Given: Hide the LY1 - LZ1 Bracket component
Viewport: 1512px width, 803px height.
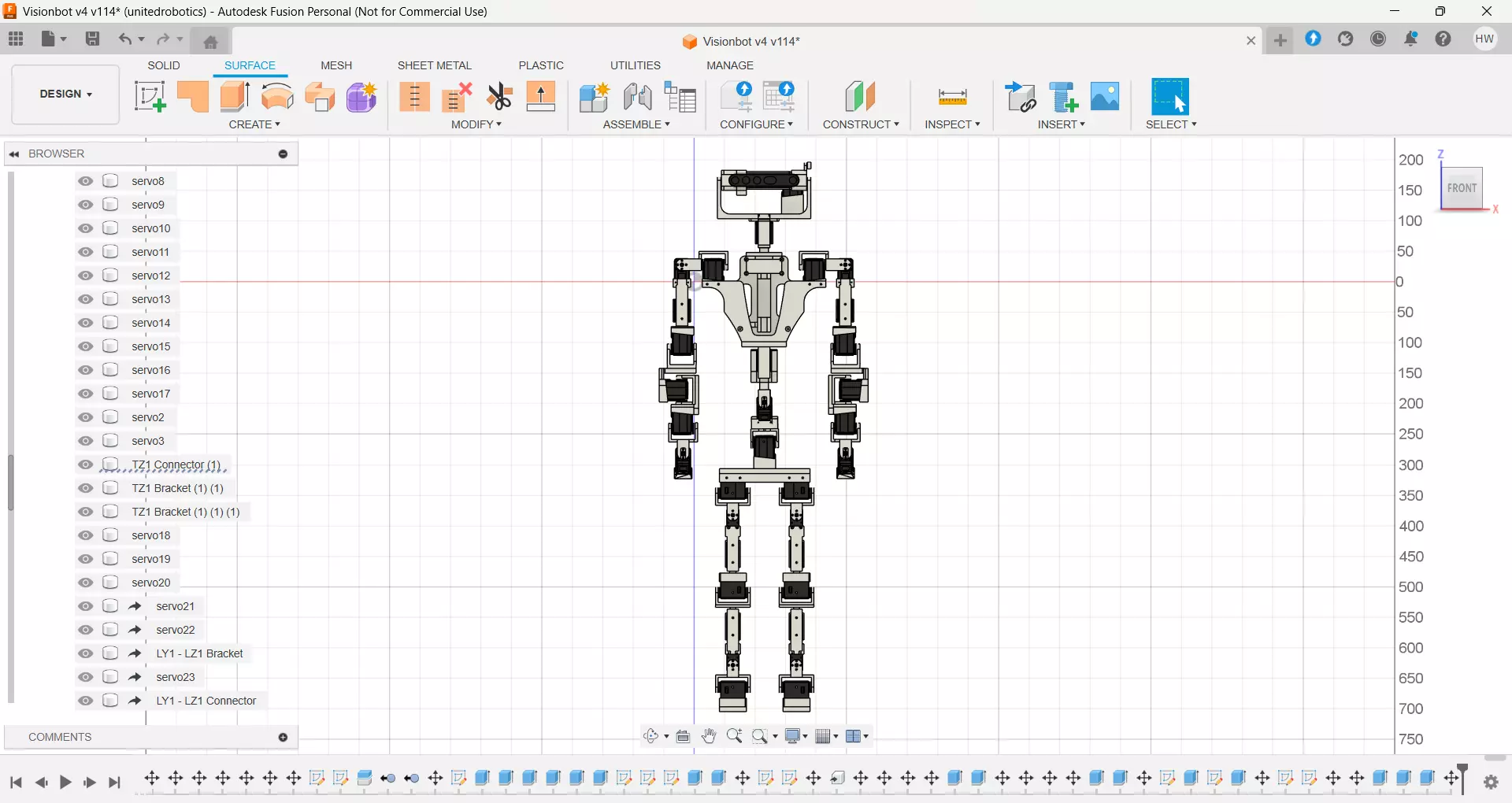Looking at the screenshot, I should coord(86,653).
